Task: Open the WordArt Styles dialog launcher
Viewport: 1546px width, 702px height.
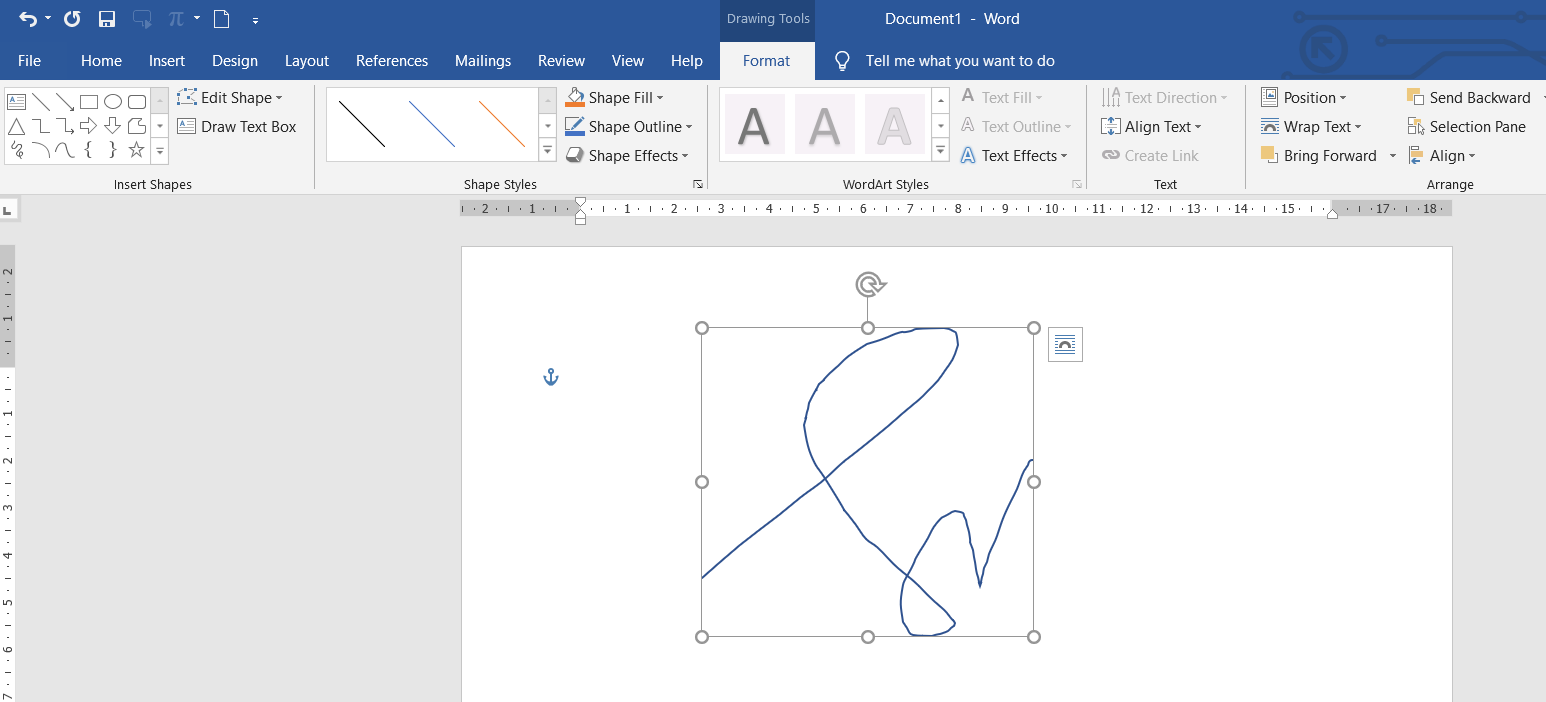Action: click(x=1077, y=184)
